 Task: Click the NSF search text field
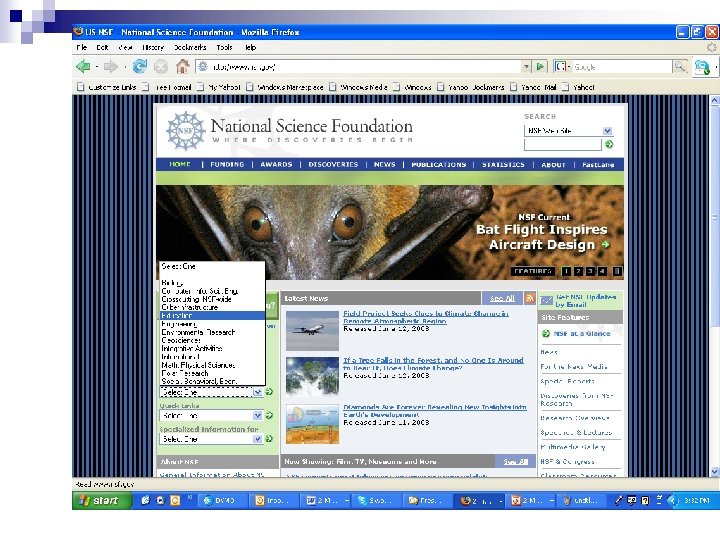point(562,144)
